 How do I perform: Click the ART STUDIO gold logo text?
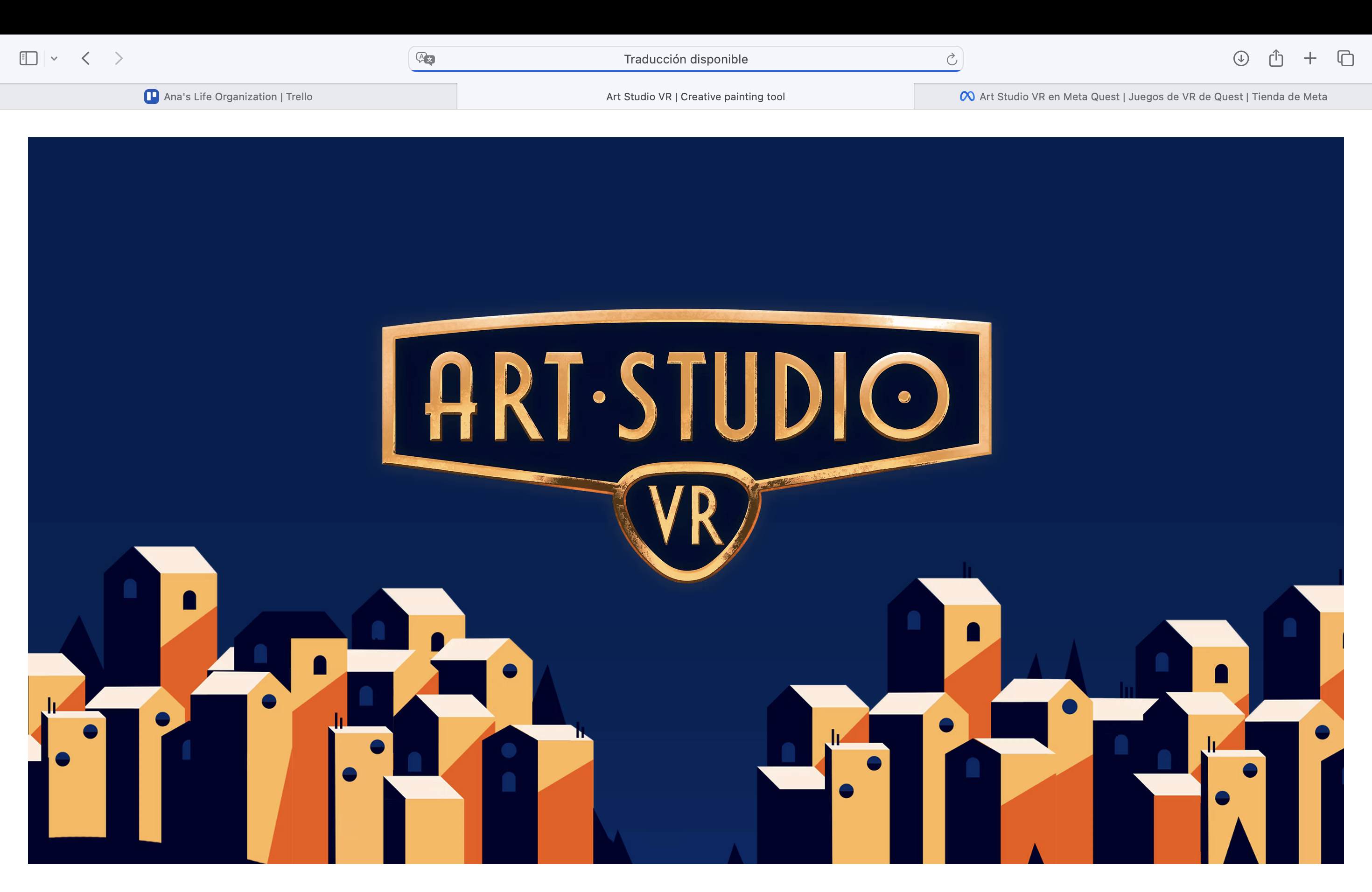point(686,397)
